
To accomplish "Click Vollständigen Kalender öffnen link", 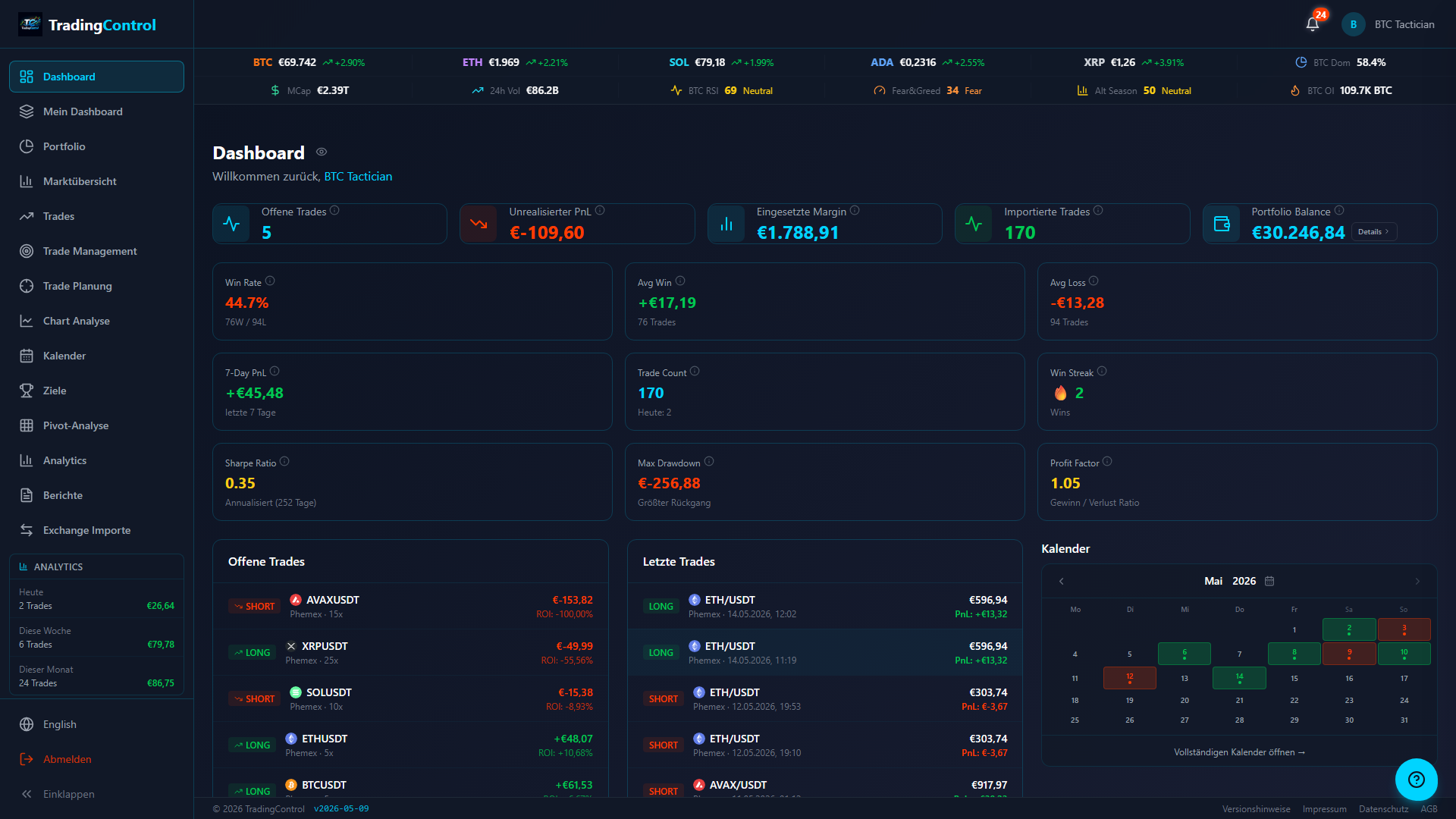I will click(x=1239, y=752).
